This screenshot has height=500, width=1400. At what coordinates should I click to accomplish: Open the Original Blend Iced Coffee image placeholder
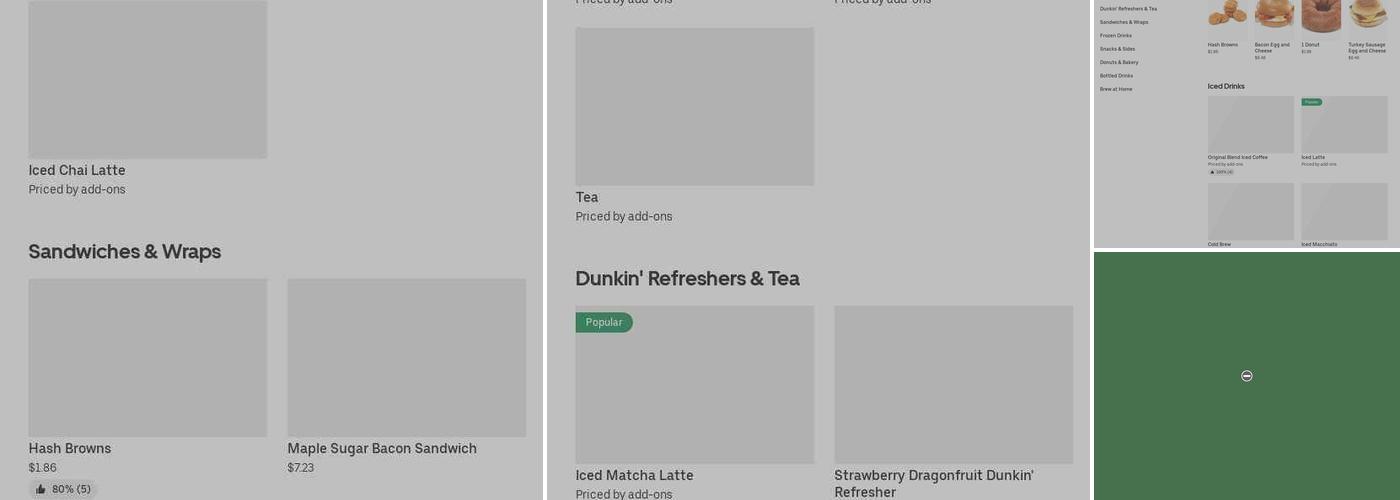tap(1251, 125)
